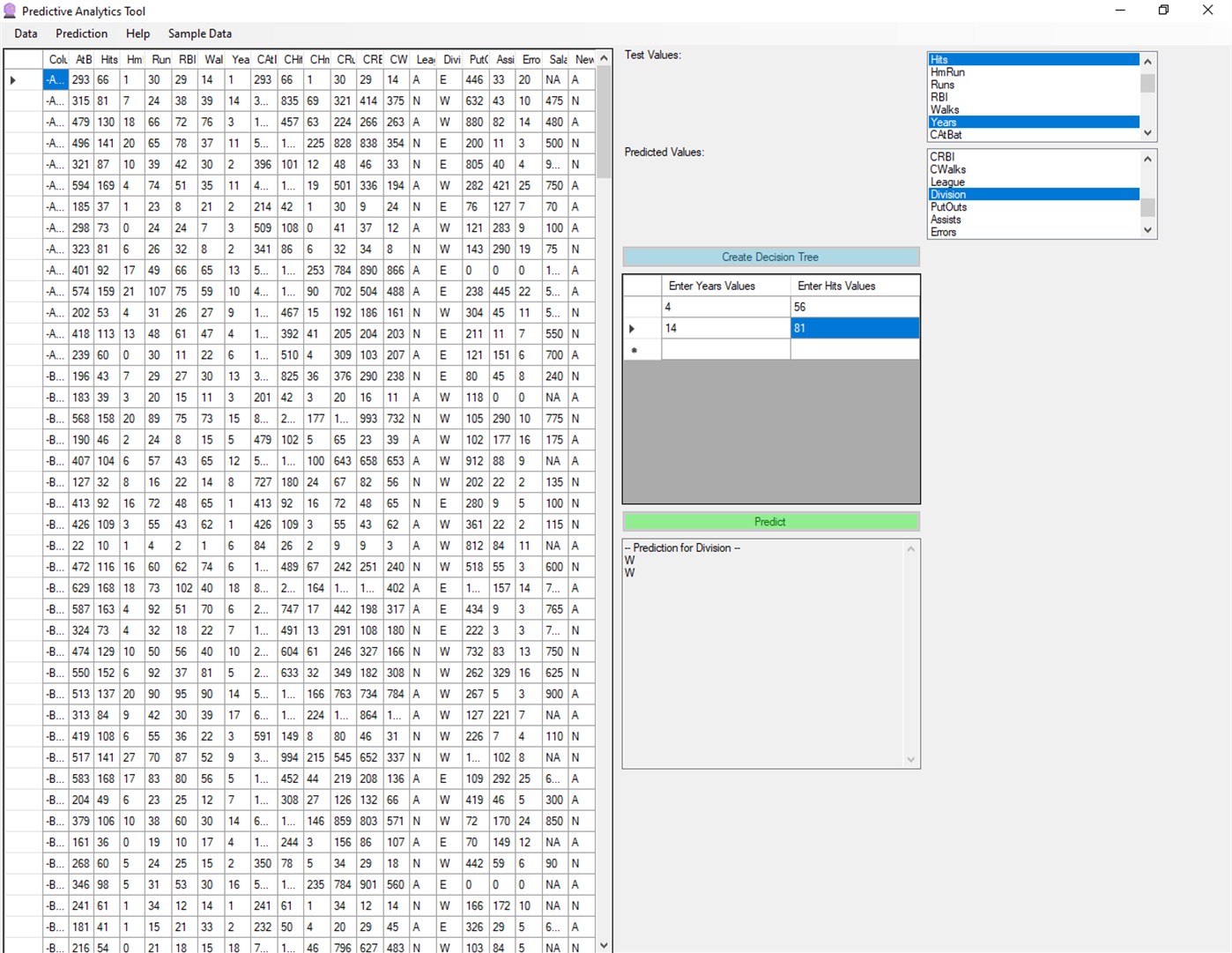Open the Help menu

coord(137,34)
